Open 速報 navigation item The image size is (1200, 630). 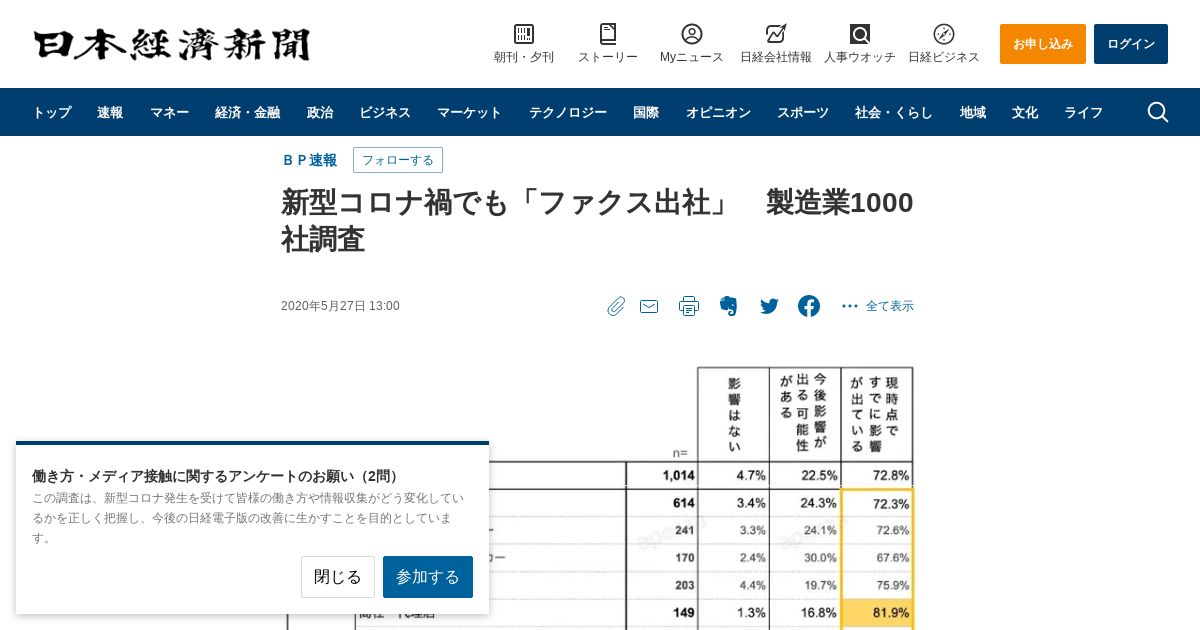tap(110, 112)
